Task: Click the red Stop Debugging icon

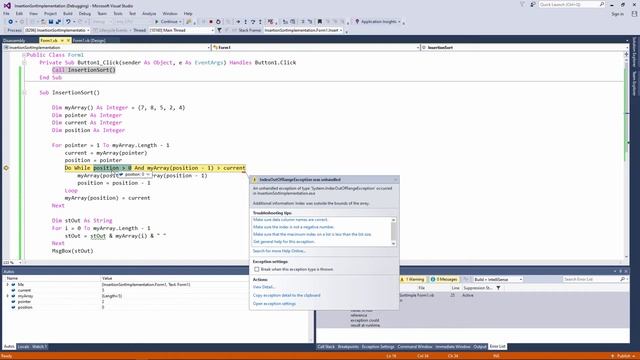Action: (x=211, y=22)
